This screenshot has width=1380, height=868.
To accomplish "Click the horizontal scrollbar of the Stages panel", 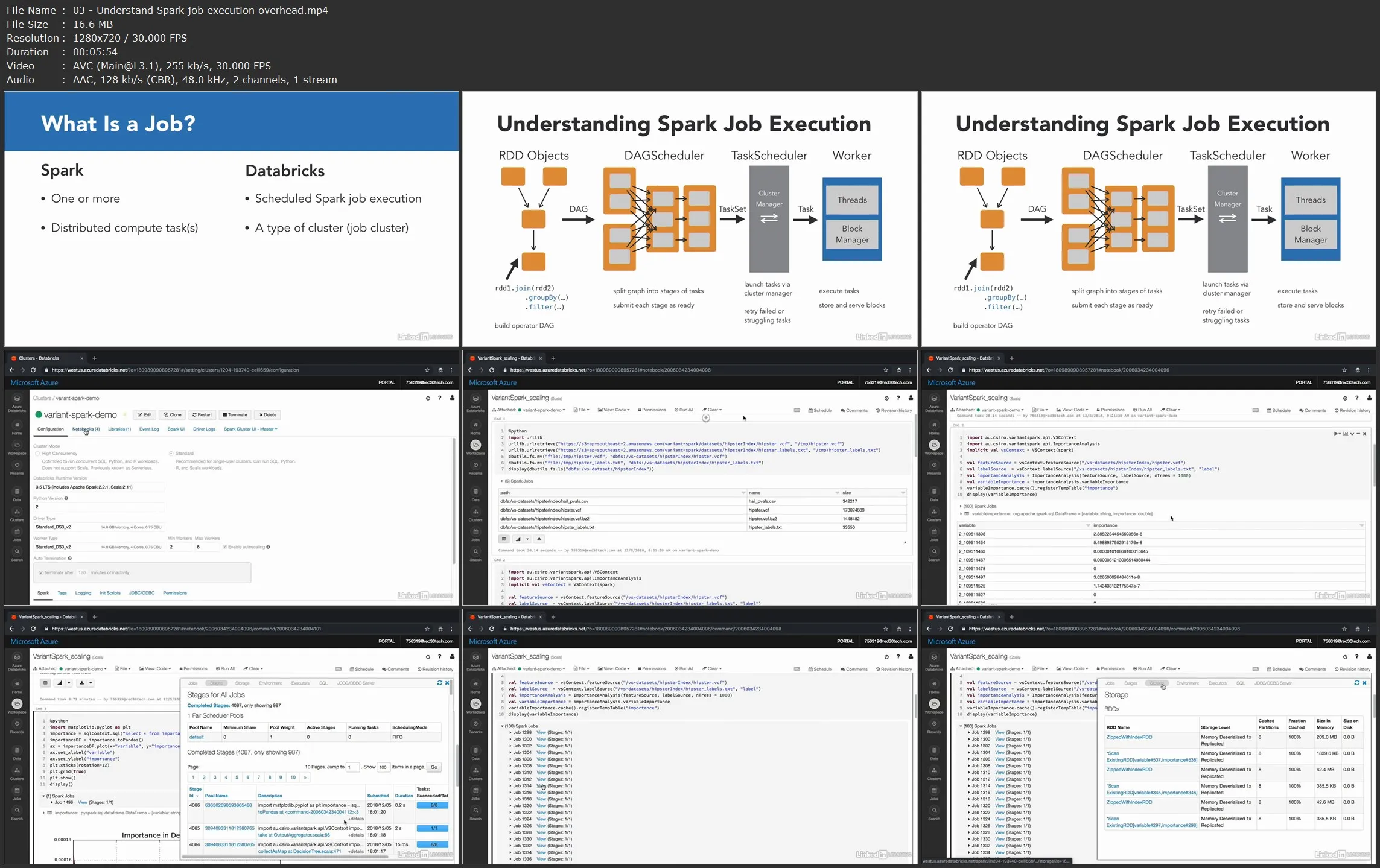I will pyautogui.click(x=284, y=857).
